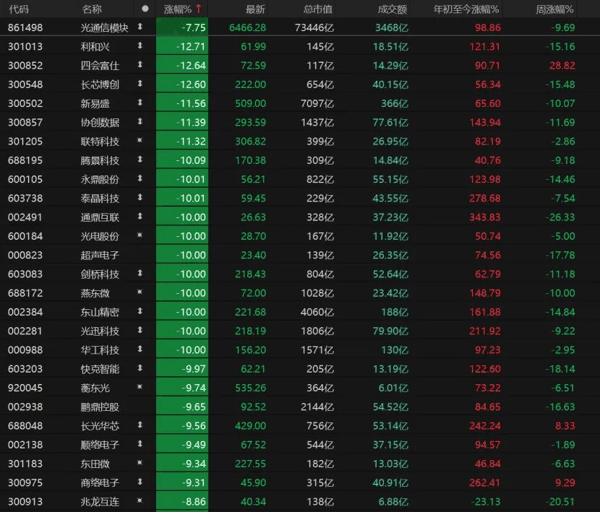This screenshot has height=512, width=600.
Task: Sort by the 成交额 column header
Action: pyautogui.click(x=392, y=9)
